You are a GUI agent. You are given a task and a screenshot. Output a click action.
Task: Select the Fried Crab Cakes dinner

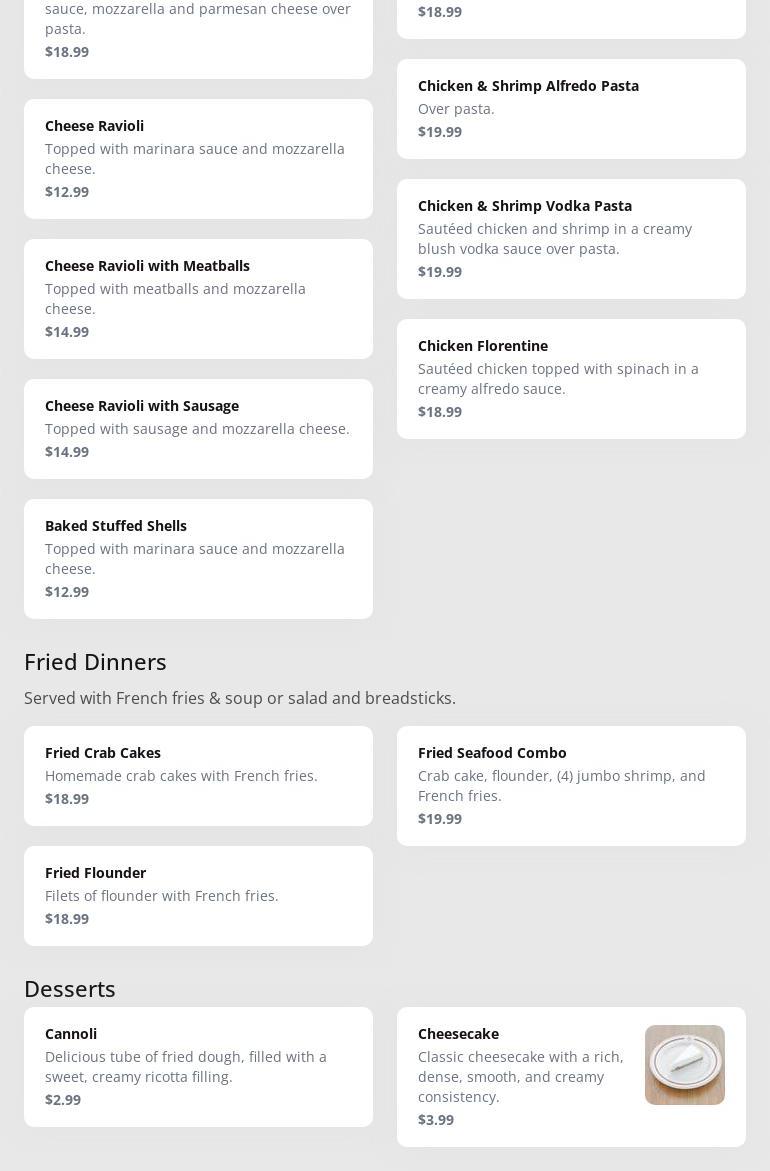(198, 776)
